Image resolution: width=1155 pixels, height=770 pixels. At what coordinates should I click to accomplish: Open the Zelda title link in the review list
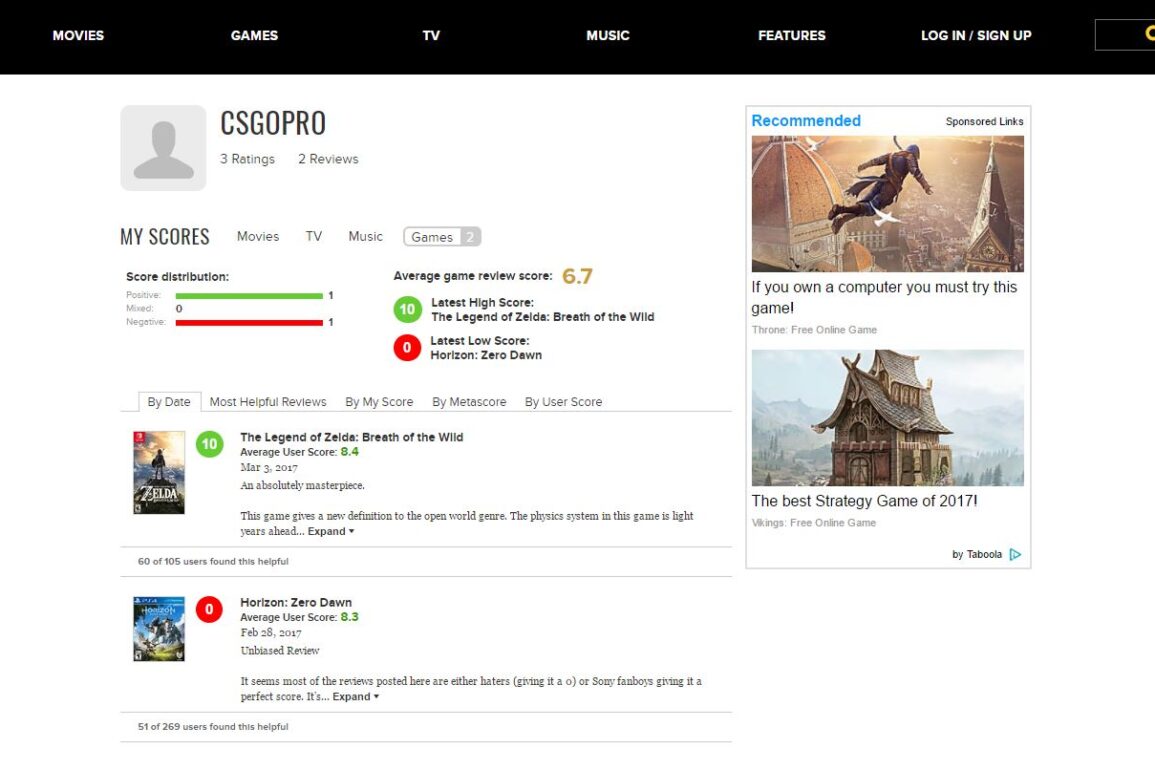pos(351,437)
